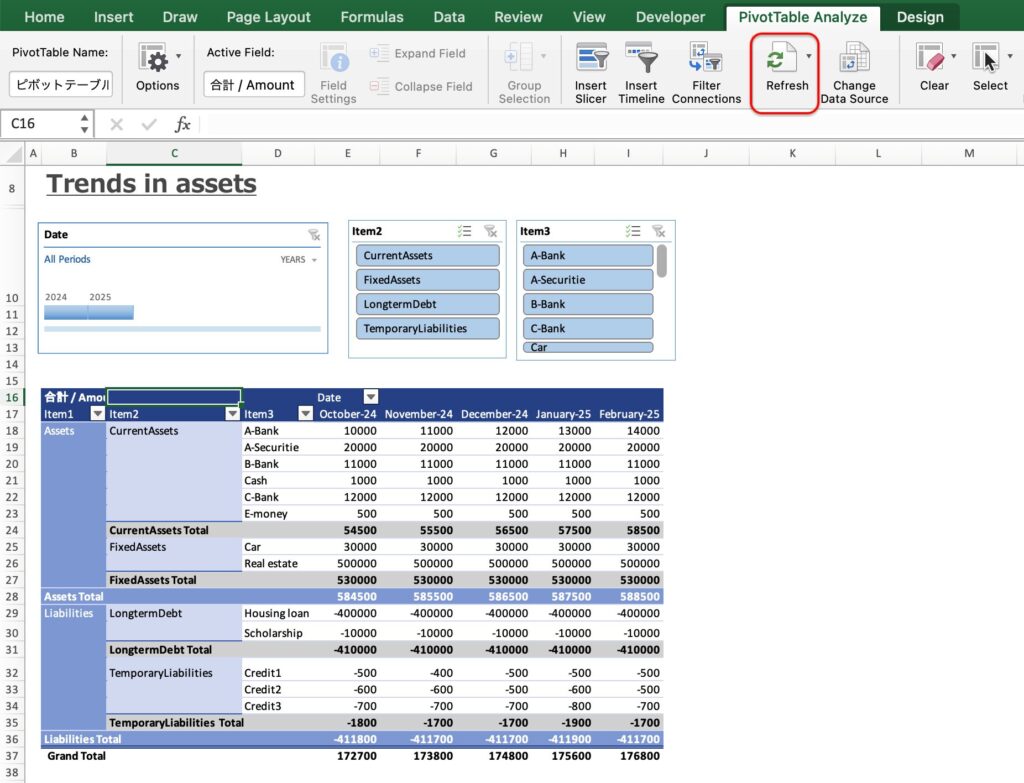Click the Collapse Field icon
This screenshot has width=1024, height=783.
point(379,86)
